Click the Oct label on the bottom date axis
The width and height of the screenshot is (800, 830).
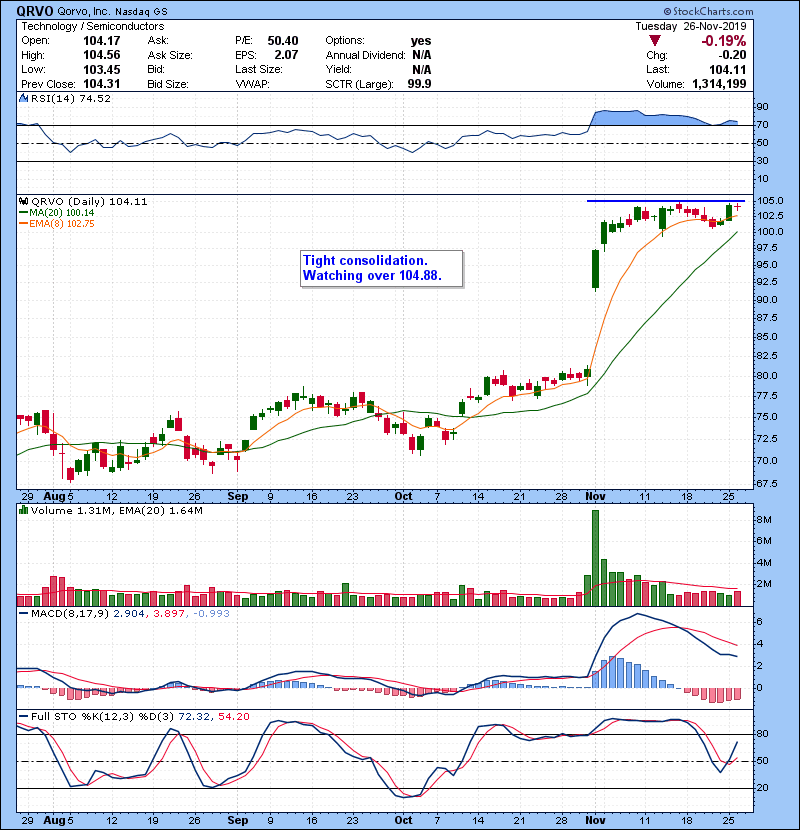pyautogui.click(x=403, y=820)
